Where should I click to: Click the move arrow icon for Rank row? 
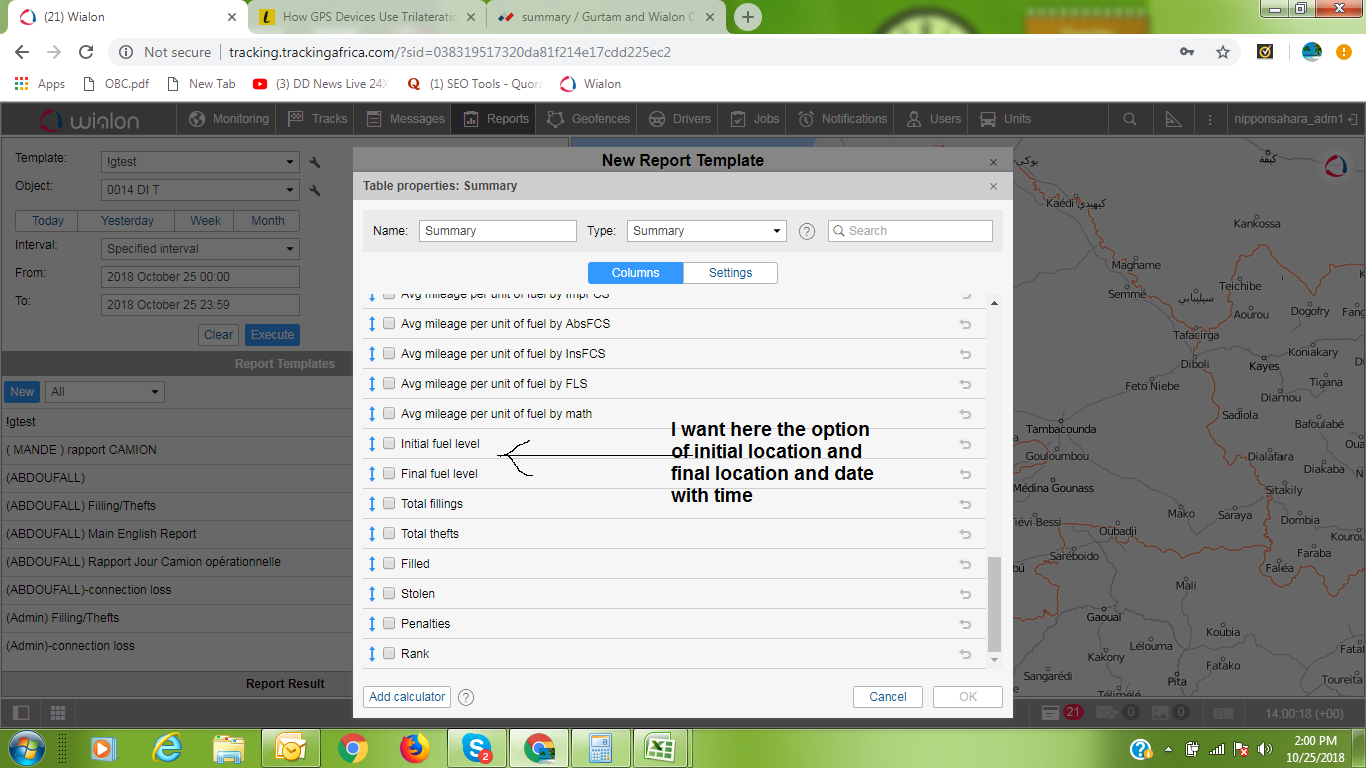pos(372,654)
